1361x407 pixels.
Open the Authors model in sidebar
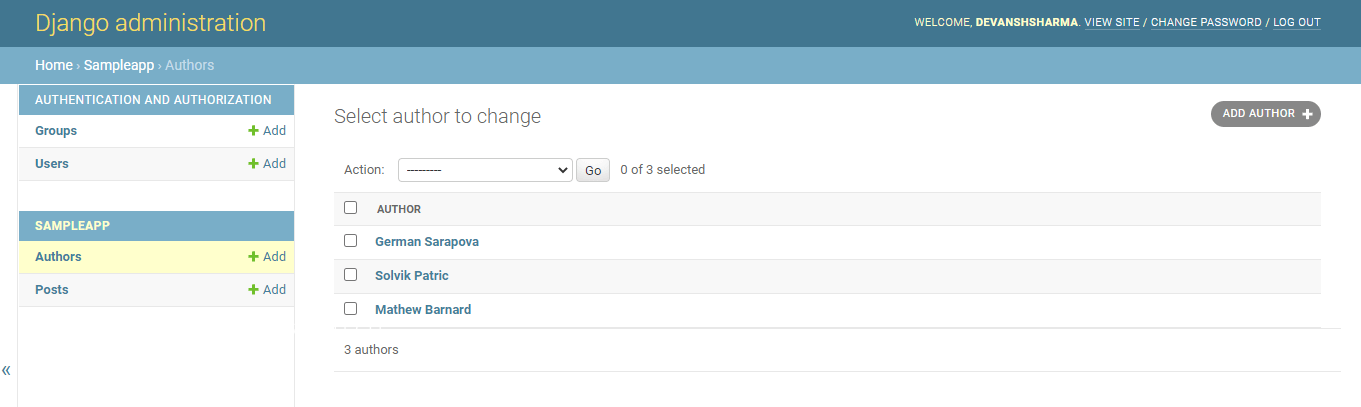click(58, 257)
